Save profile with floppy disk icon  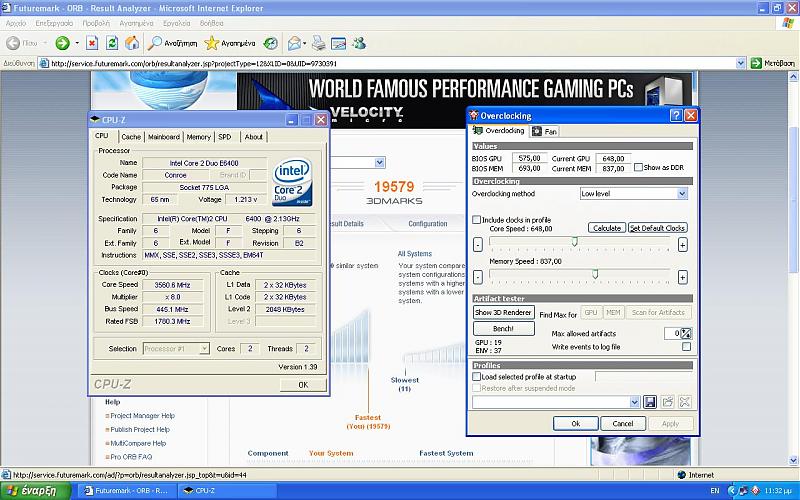650,402
